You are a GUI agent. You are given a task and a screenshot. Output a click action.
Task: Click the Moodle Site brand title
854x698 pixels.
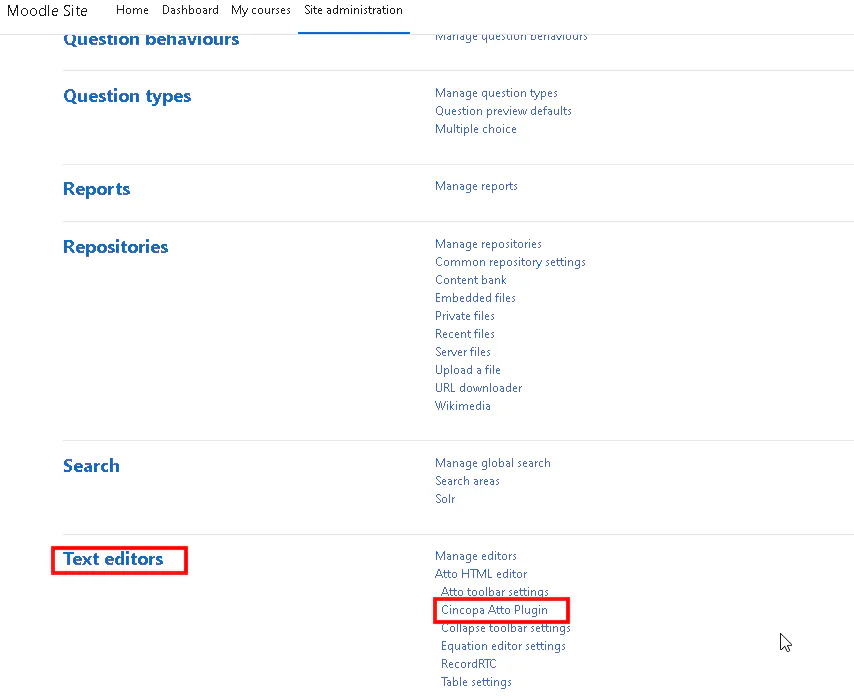pos(47,10)
